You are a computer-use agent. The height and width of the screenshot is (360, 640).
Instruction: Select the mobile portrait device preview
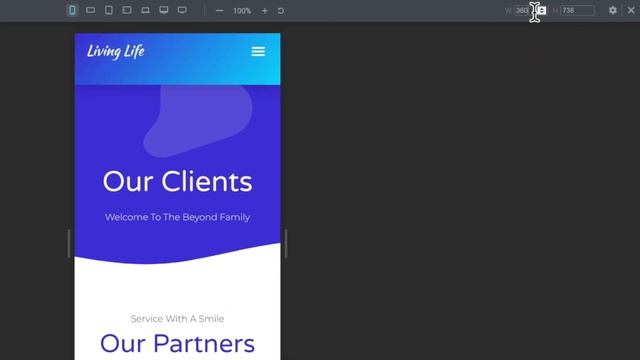72,10
